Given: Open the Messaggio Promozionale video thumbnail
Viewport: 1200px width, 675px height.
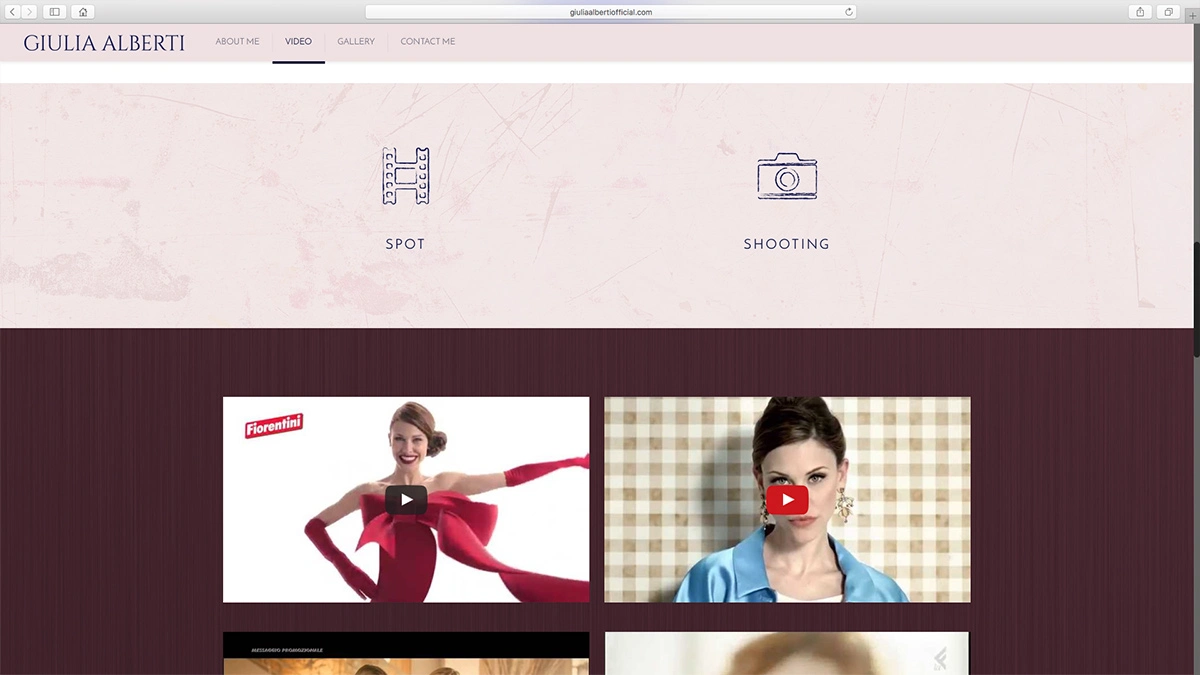Looking at the screenshot, I should (406, 653).
